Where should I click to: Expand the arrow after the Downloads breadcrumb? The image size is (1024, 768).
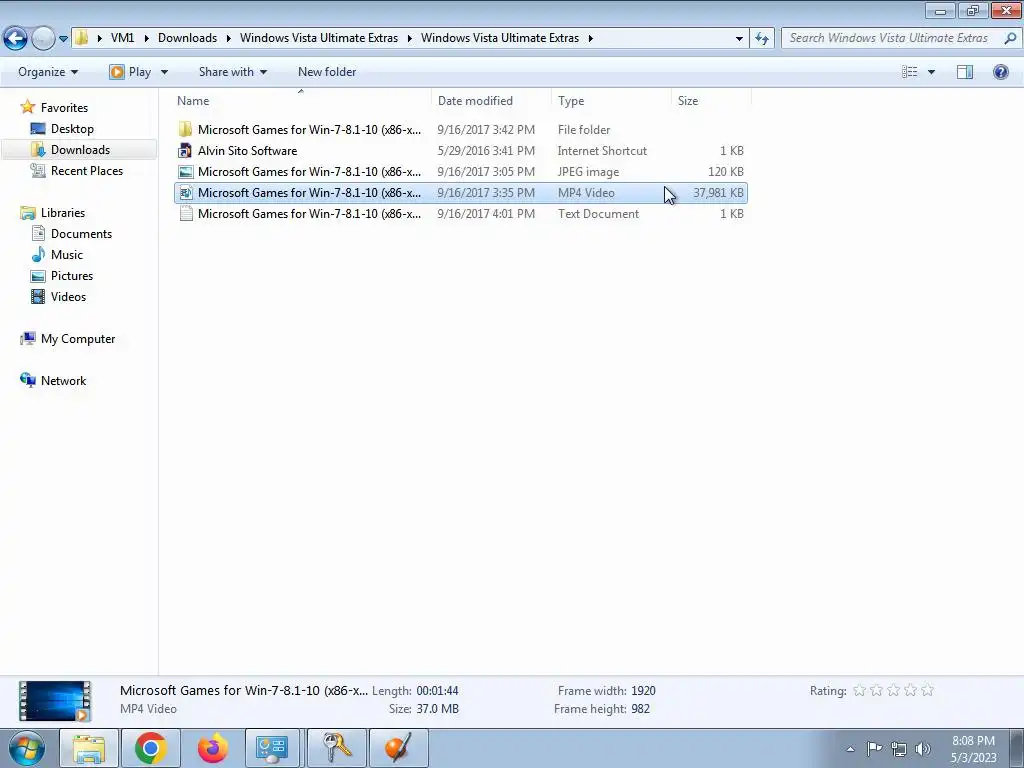[x=229, y=38]
